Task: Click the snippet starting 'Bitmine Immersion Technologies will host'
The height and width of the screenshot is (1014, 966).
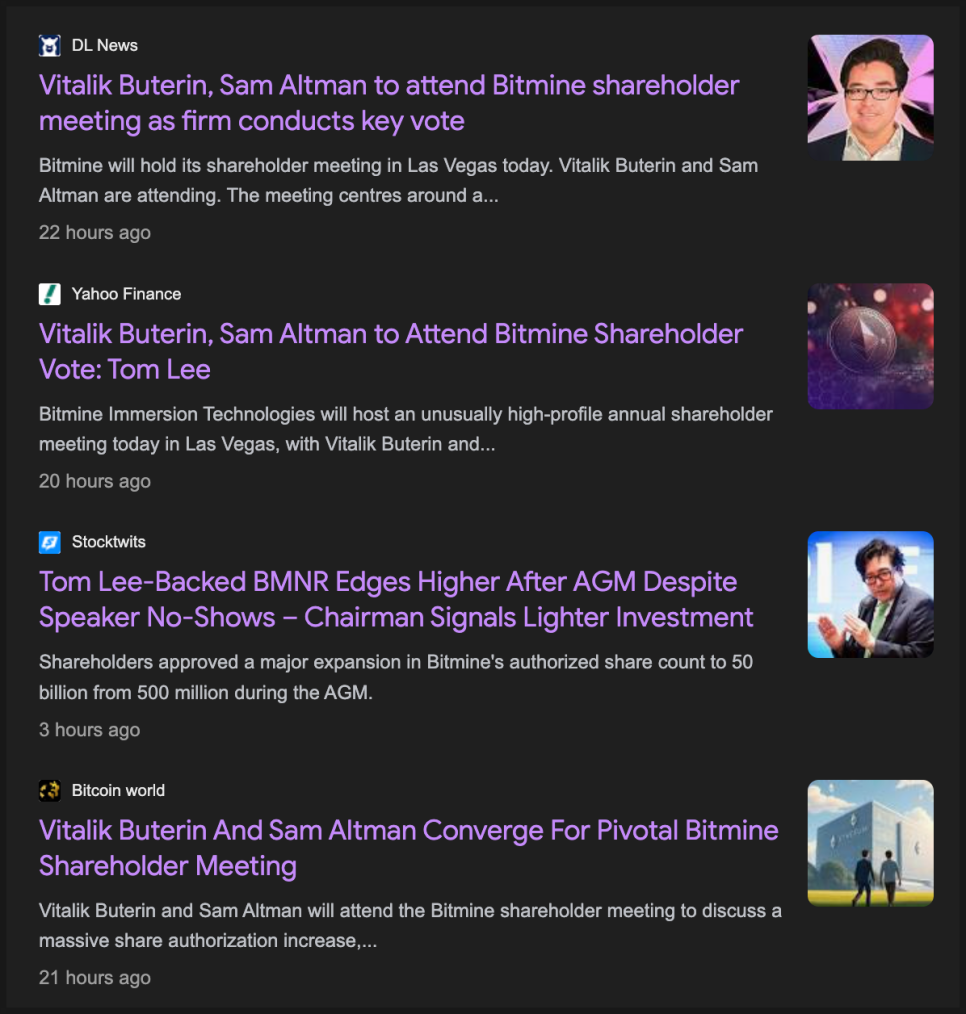Action: click(405, 428)
